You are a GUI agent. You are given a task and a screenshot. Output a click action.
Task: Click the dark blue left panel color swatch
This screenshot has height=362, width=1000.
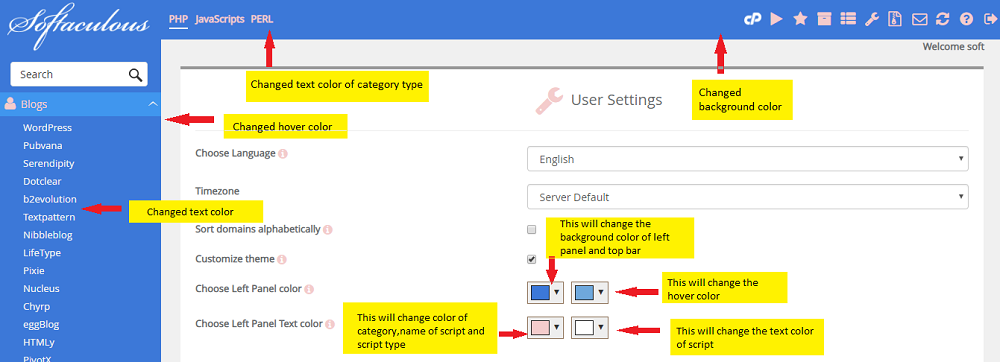[x=540, y=293]
